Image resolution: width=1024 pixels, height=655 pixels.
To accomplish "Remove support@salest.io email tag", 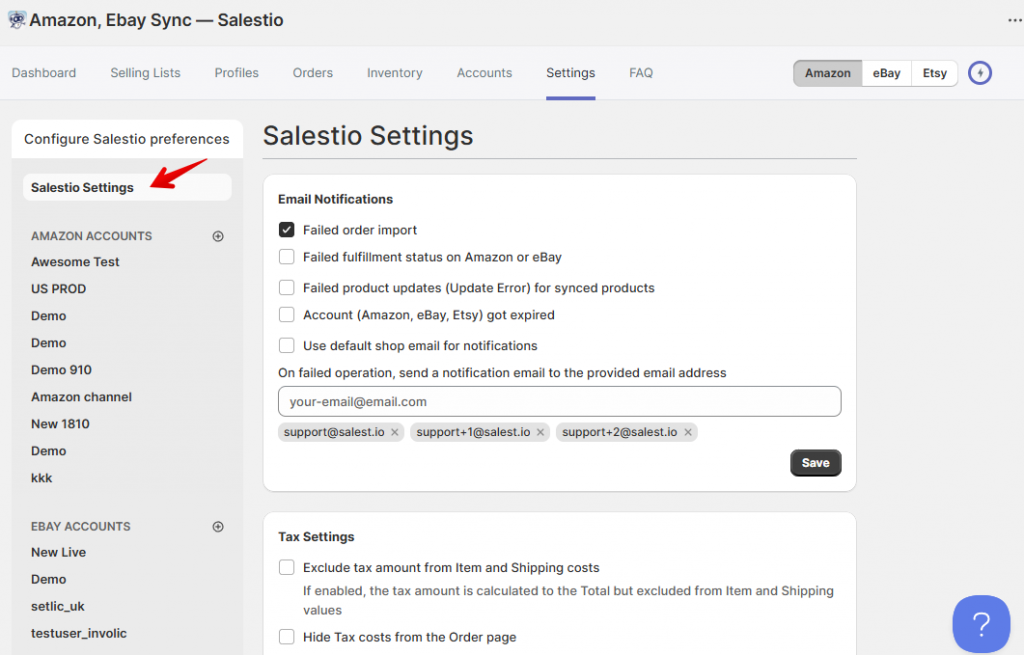I will 394,432.
